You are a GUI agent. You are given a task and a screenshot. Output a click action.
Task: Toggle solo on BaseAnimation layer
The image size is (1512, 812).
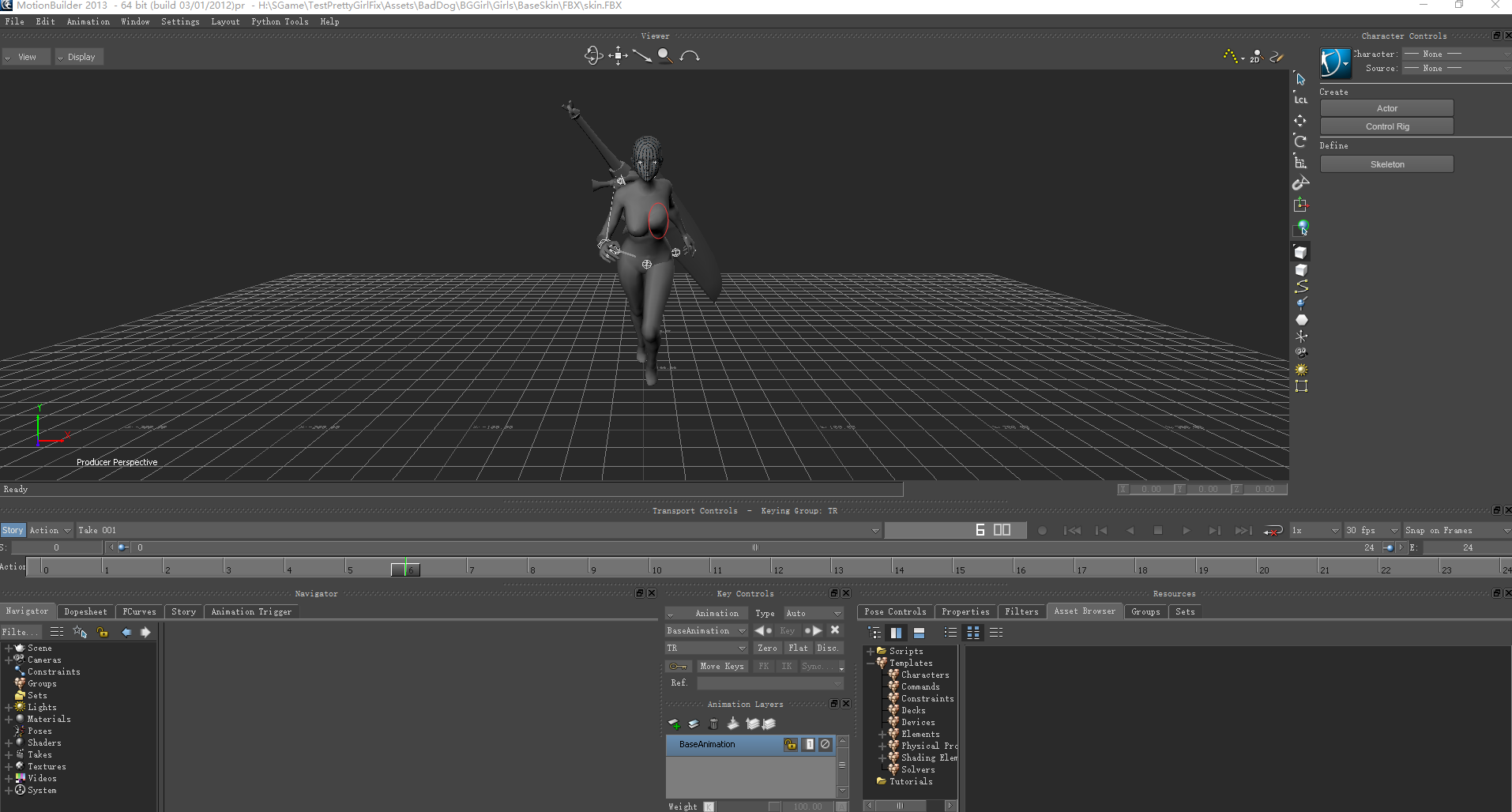click(809, 744)
